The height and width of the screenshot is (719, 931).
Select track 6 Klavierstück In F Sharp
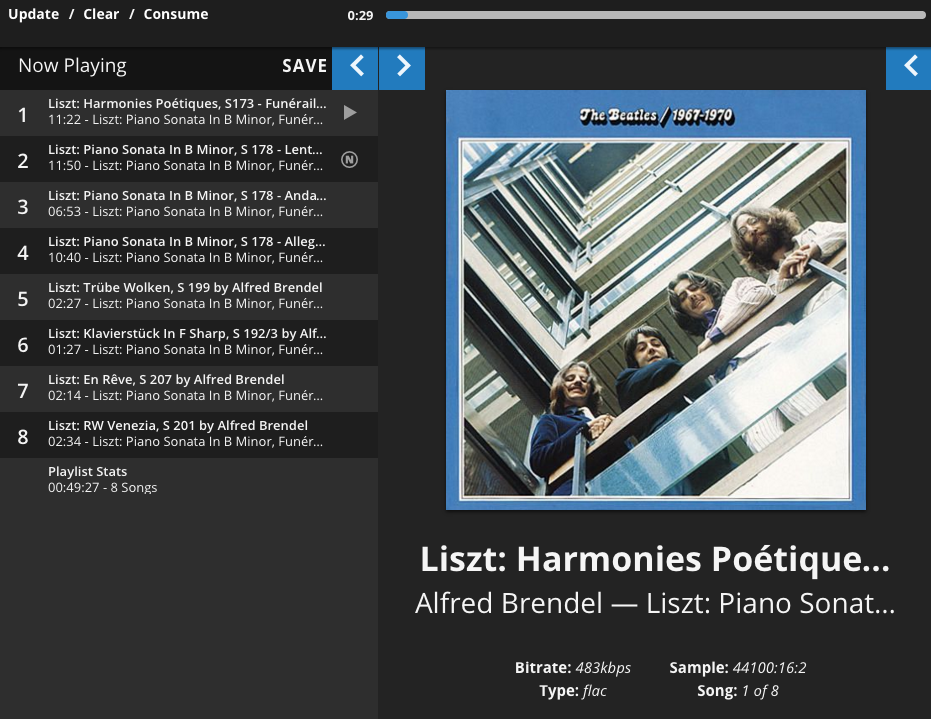[x=189, y=343]
